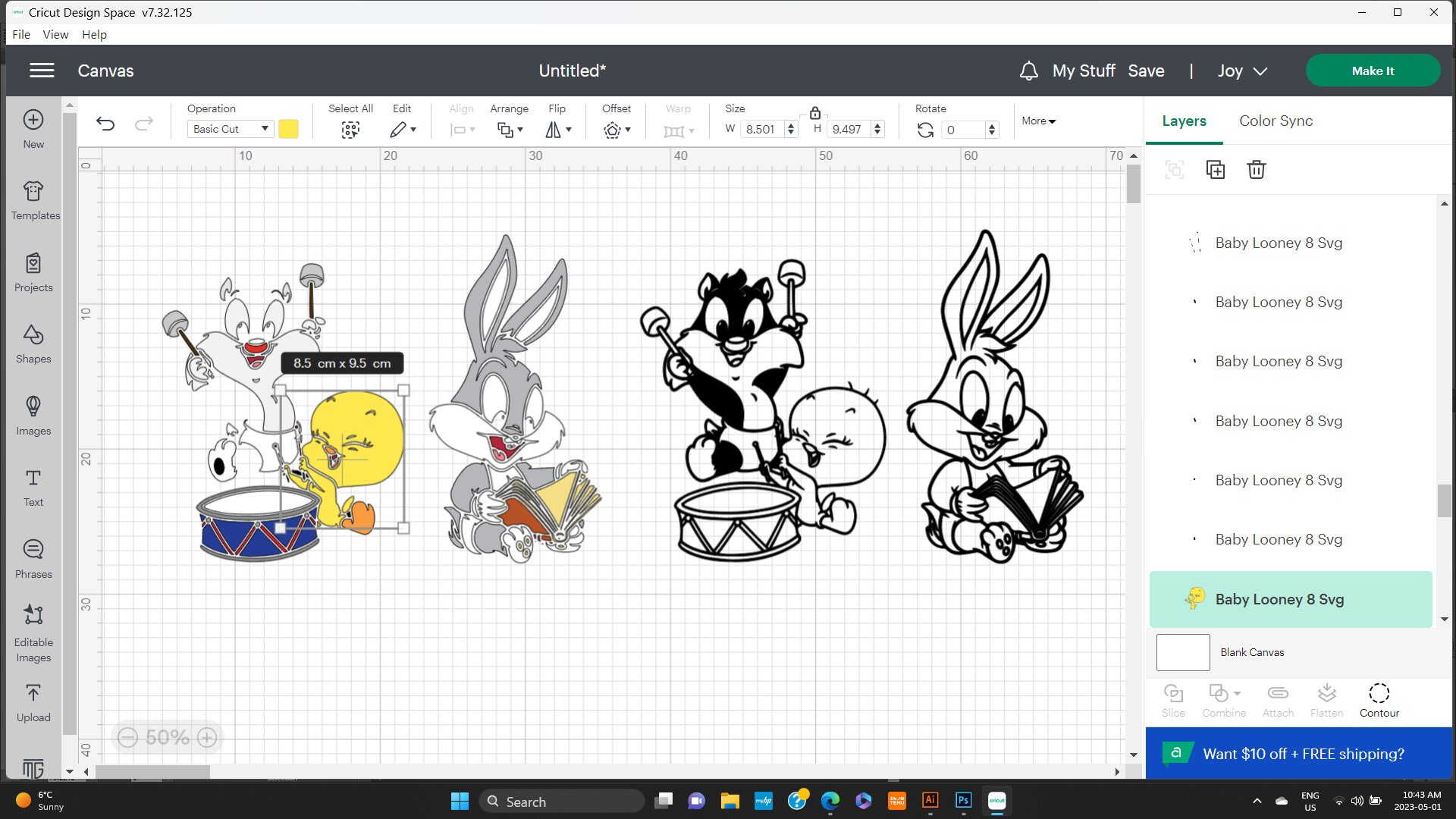The width and height of the screenshot is (1456, 819).
Task: Click the Make It button
Action: [x=1373, y=71]
